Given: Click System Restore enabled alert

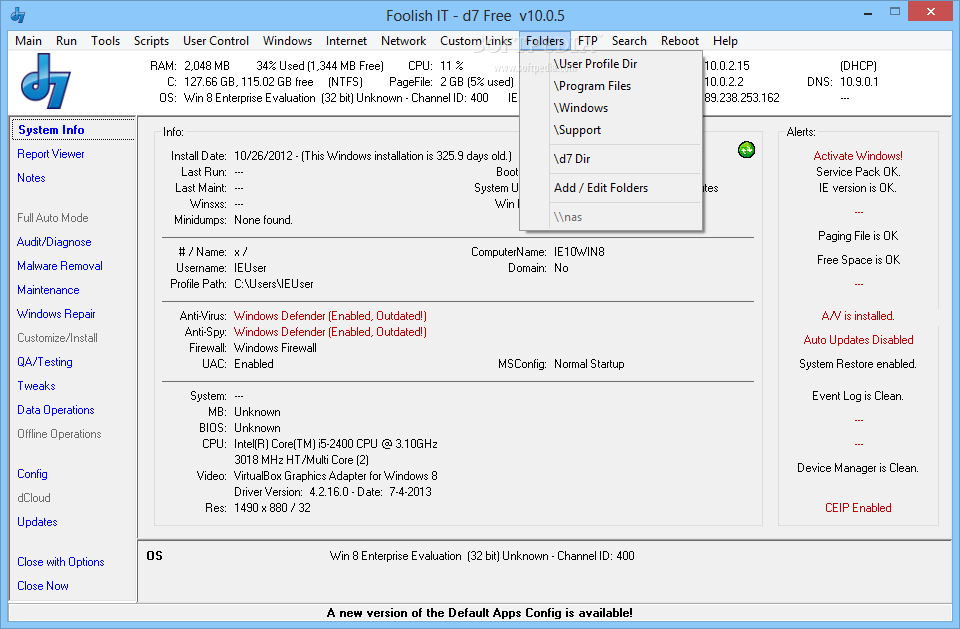Looking at the screenshot, I should 858,364.
